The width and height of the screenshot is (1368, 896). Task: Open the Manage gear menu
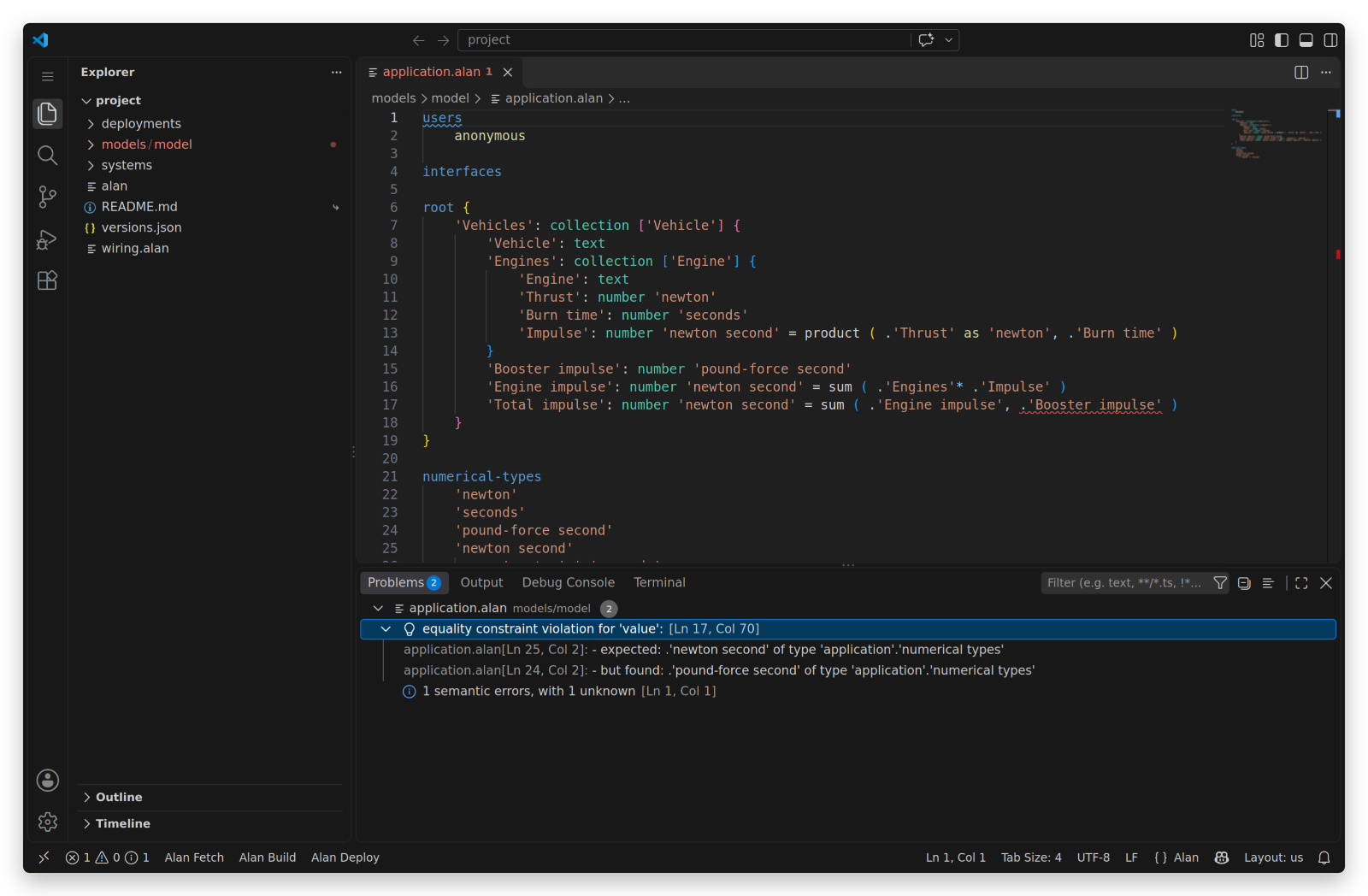[48, 822]
